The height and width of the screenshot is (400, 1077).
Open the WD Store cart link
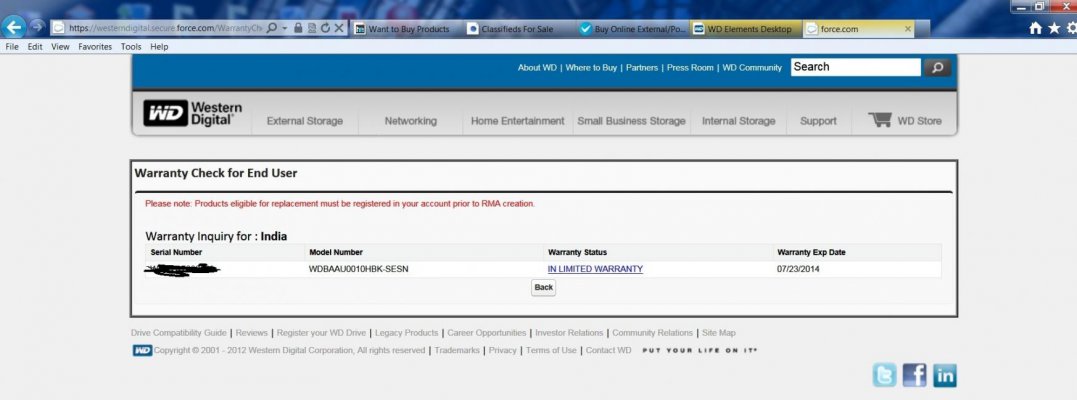point(905,120)
